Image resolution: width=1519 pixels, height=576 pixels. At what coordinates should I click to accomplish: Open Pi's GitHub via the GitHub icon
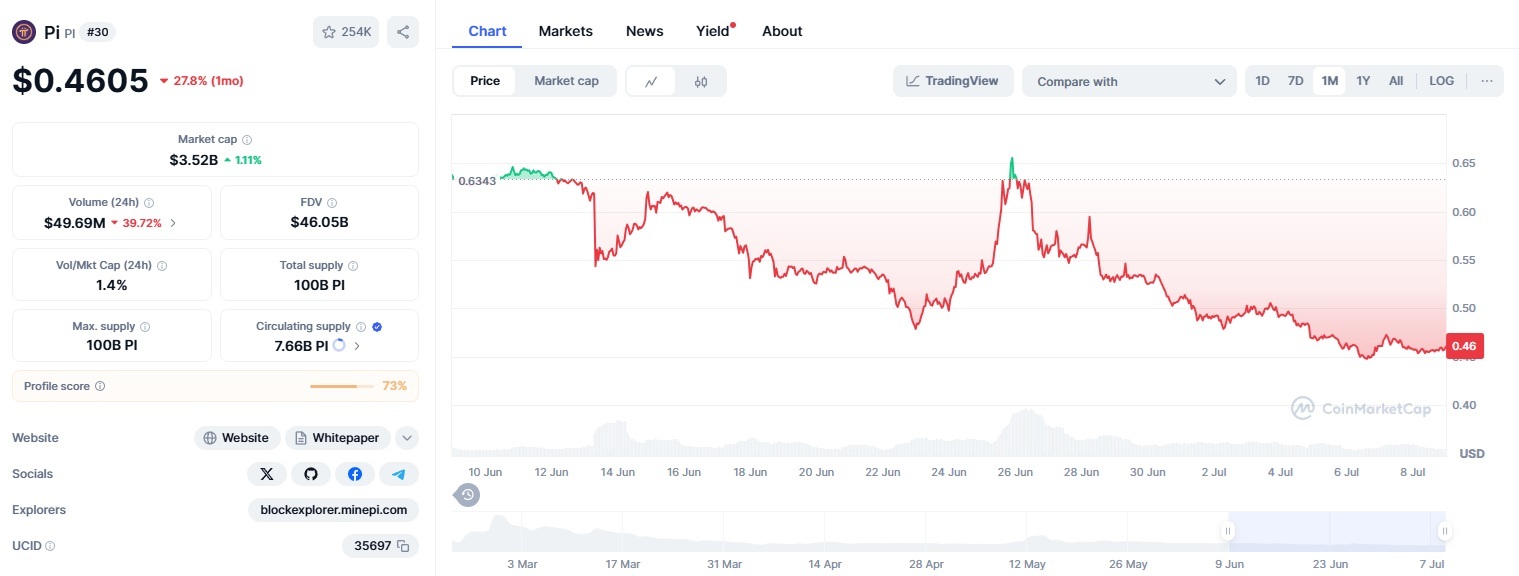[311, 473]
